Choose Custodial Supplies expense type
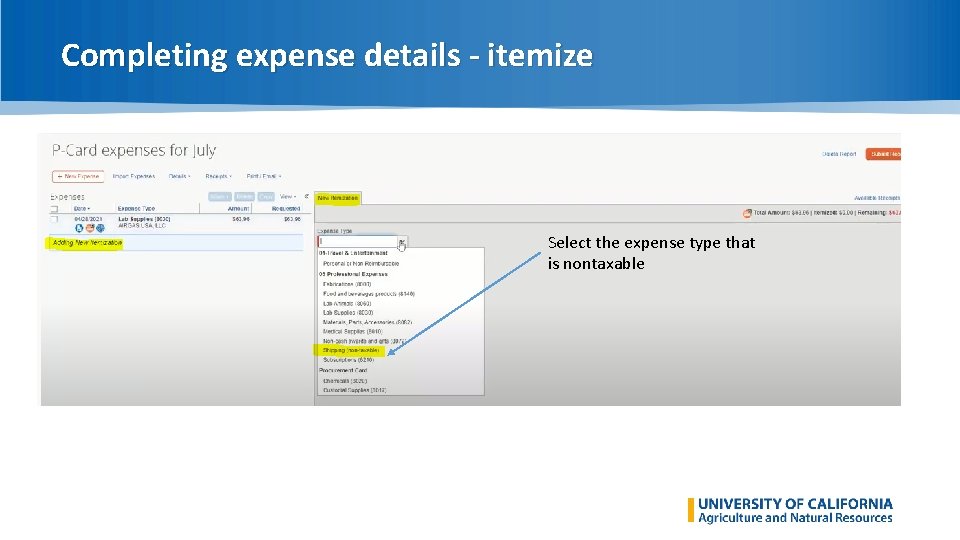Screen dimensions: 960x540 pos(354,390)
